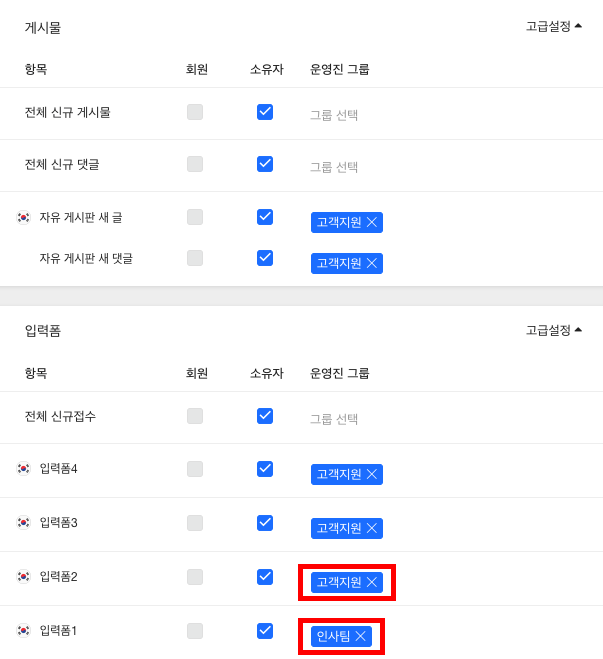Open 그룹 선택 dropdown for 전체 신규 게시물
603x659 pixels.
tap(334, 115)
